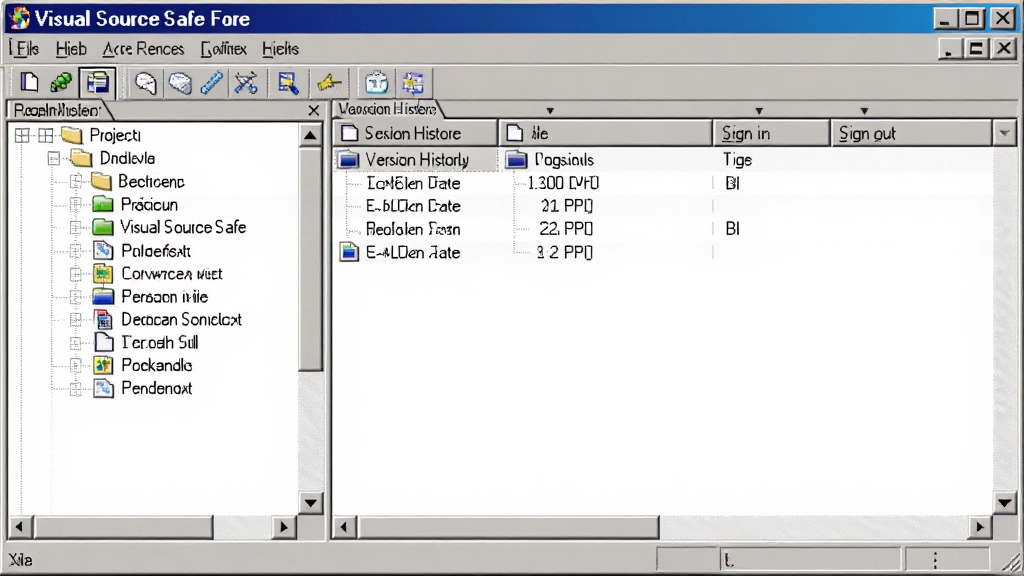Click the Persoon iriile blue icon
1024x576 pixels.
point(103,296)
